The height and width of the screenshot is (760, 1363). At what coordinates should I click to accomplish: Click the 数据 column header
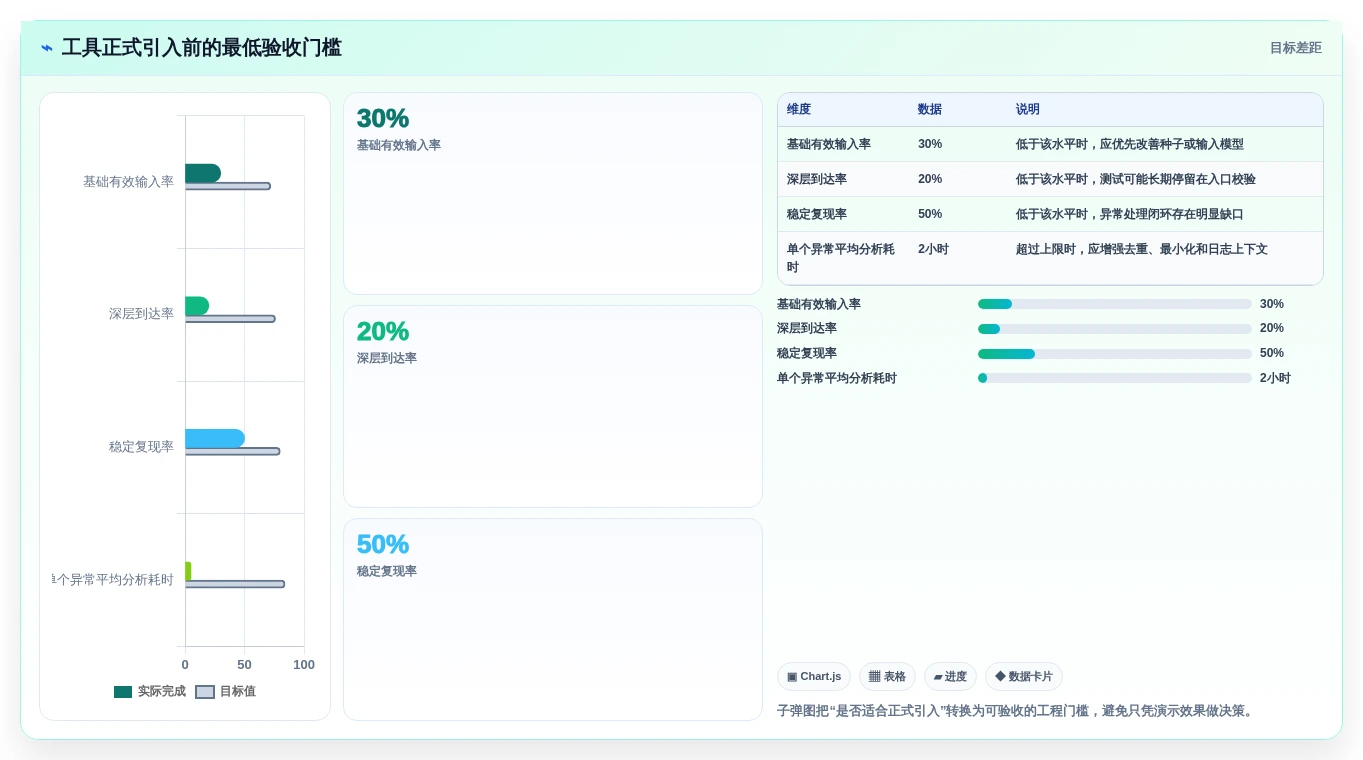(930, 110)
